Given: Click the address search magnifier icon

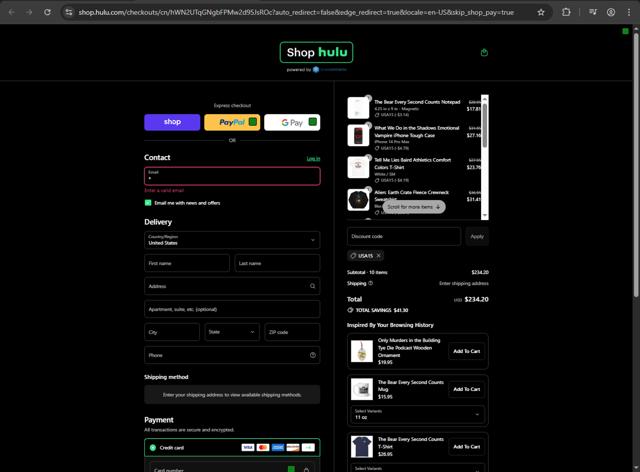Looking at the screenshot, I should click(x=312, y=286).
